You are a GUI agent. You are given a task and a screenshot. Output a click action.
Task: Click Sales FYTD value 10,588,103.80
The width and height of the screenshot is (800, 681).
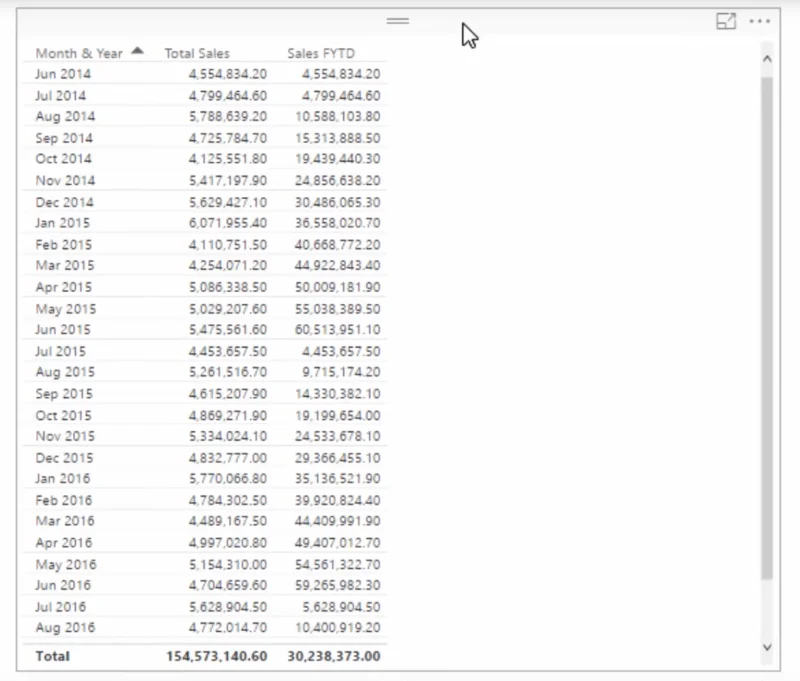click(337, 117)
